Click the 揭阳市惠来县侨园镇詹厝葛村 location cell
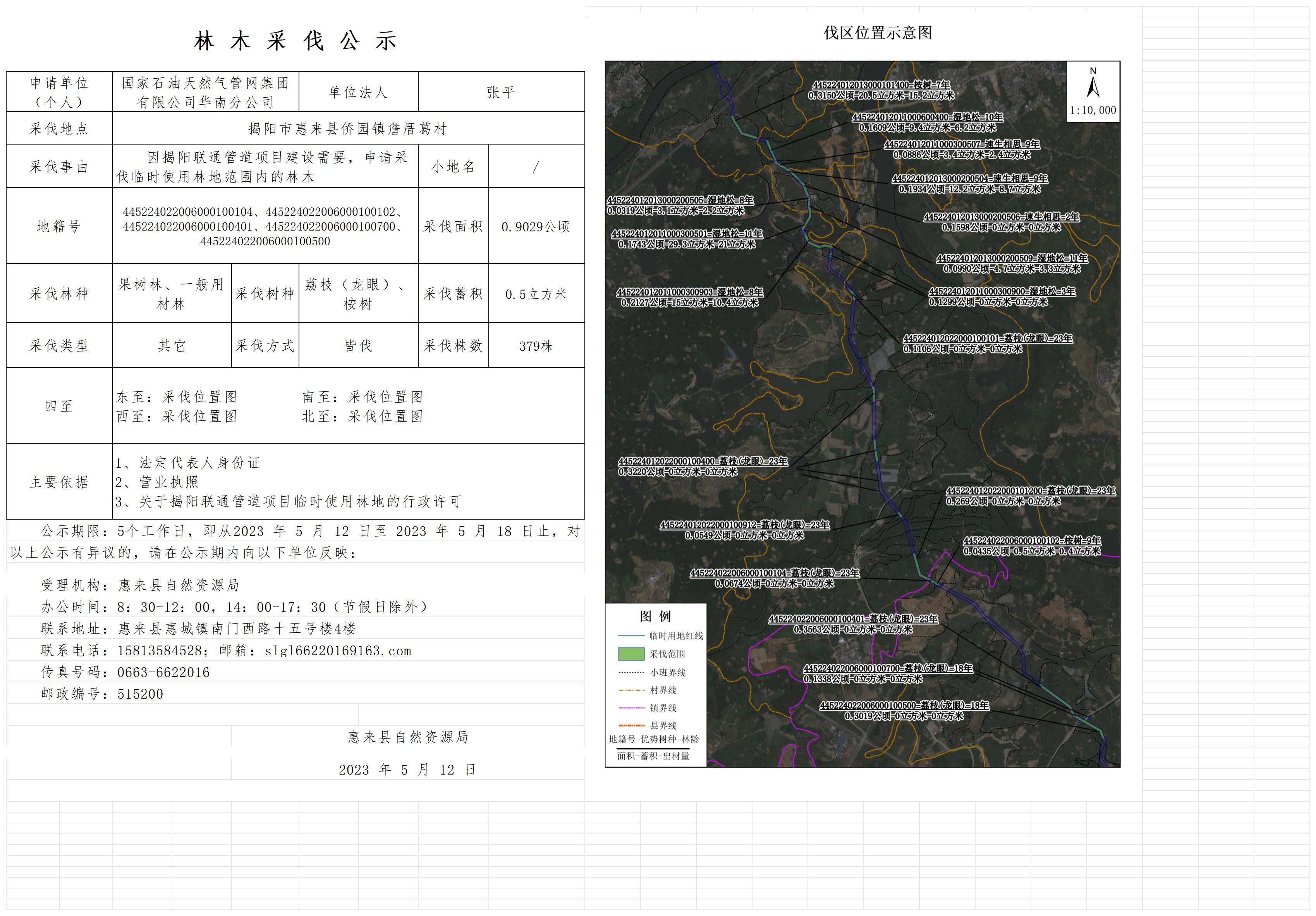This screenshot has height=916, width=1316. (348, 129)
